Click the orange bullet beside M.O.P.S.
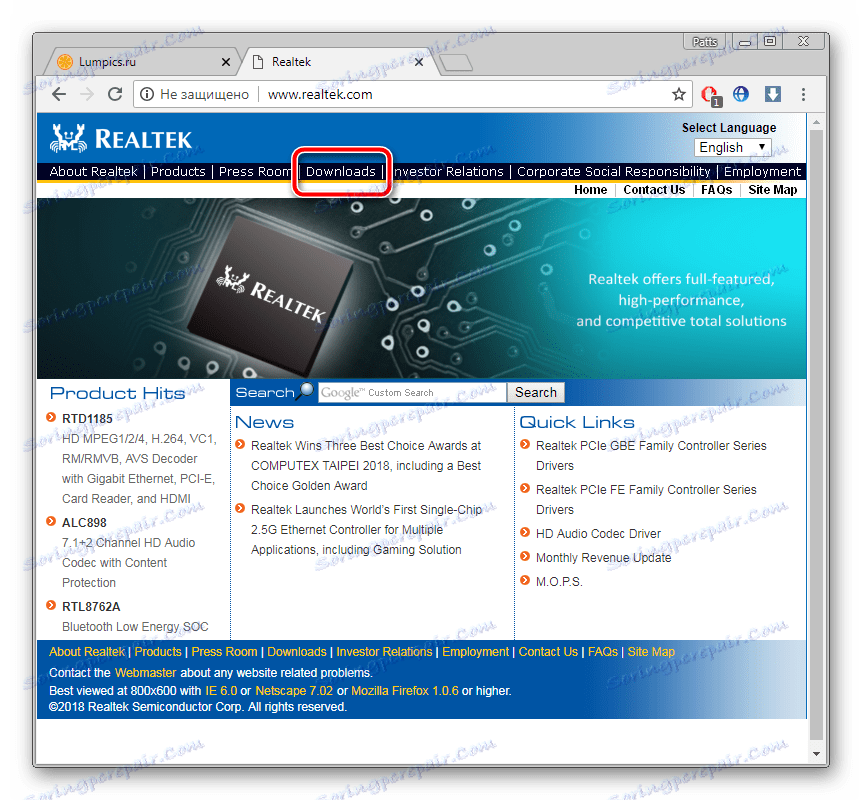 click(525, 580)
